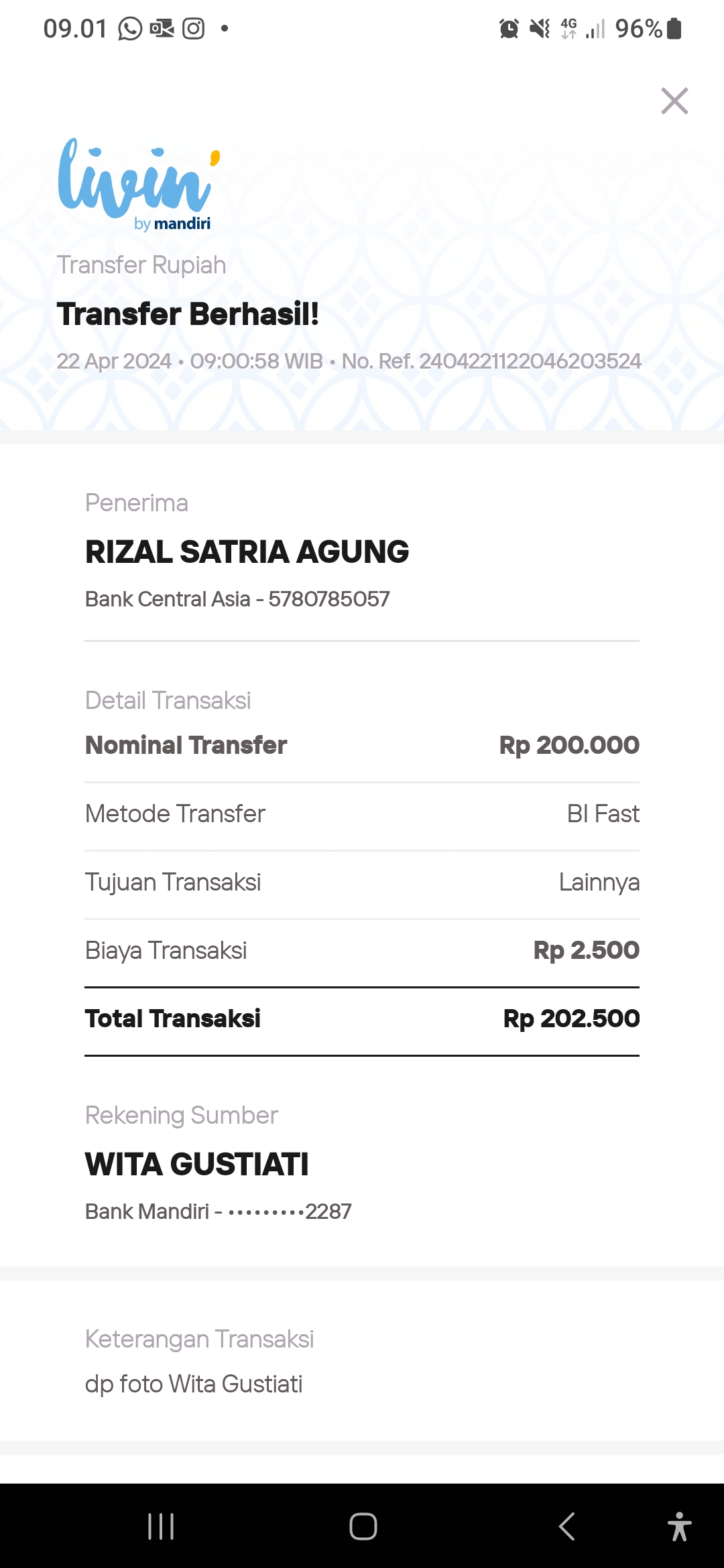
Task: Tap source account name WITA GUSTIATI
Action: 196,1165
